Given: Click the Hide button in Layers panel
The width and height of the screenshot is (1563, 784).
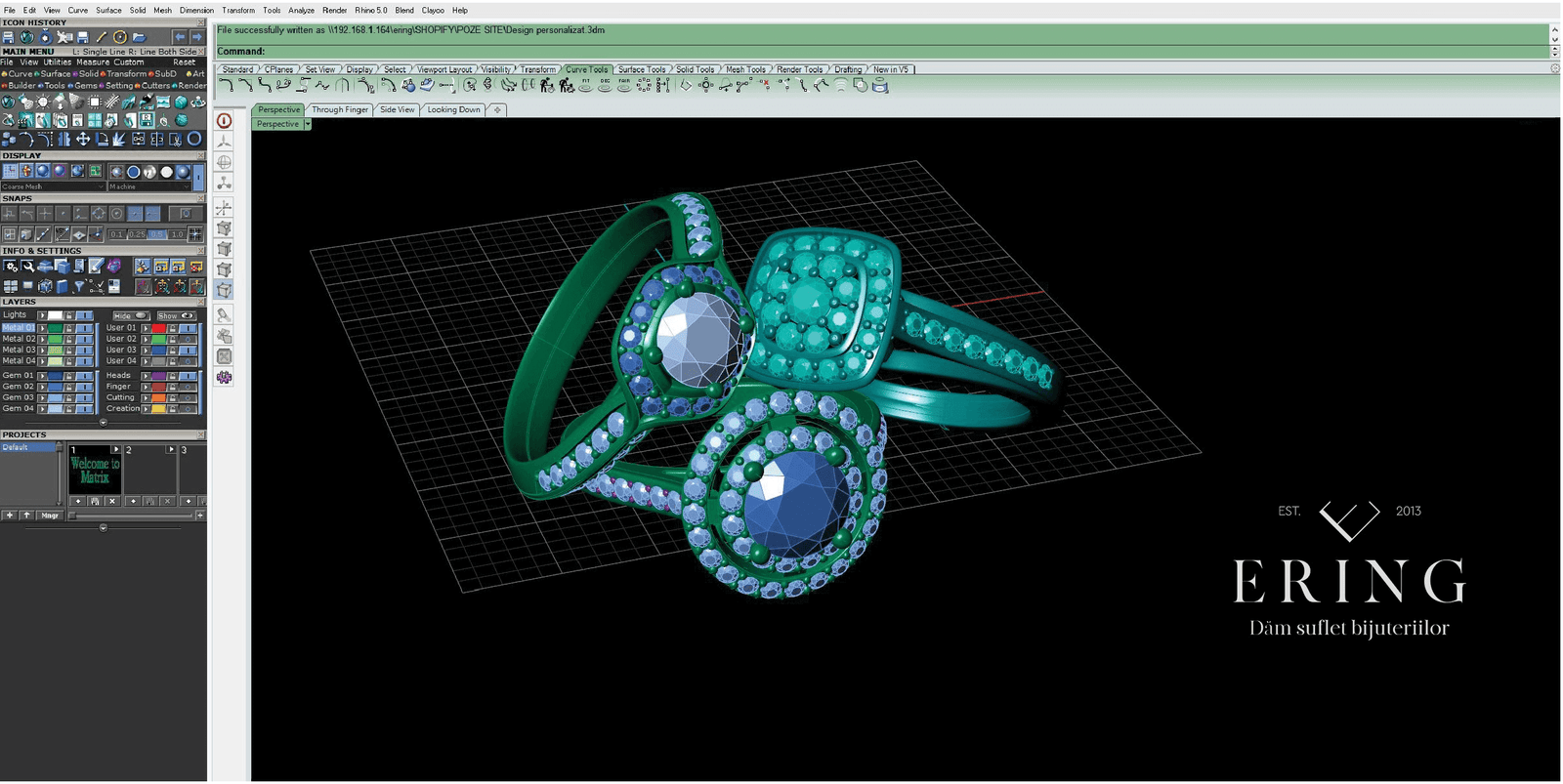Looking at the screenshot, I should coord(130,315).
